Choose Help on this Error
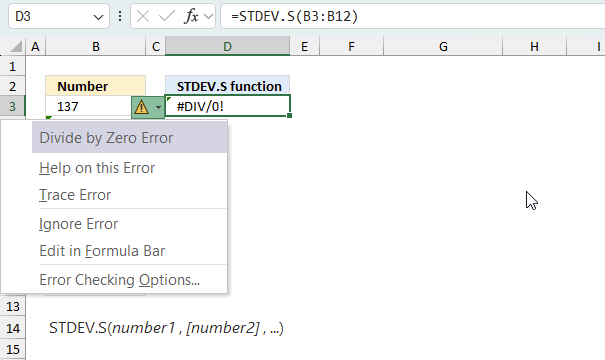605x360 pixels. point(97,168)
